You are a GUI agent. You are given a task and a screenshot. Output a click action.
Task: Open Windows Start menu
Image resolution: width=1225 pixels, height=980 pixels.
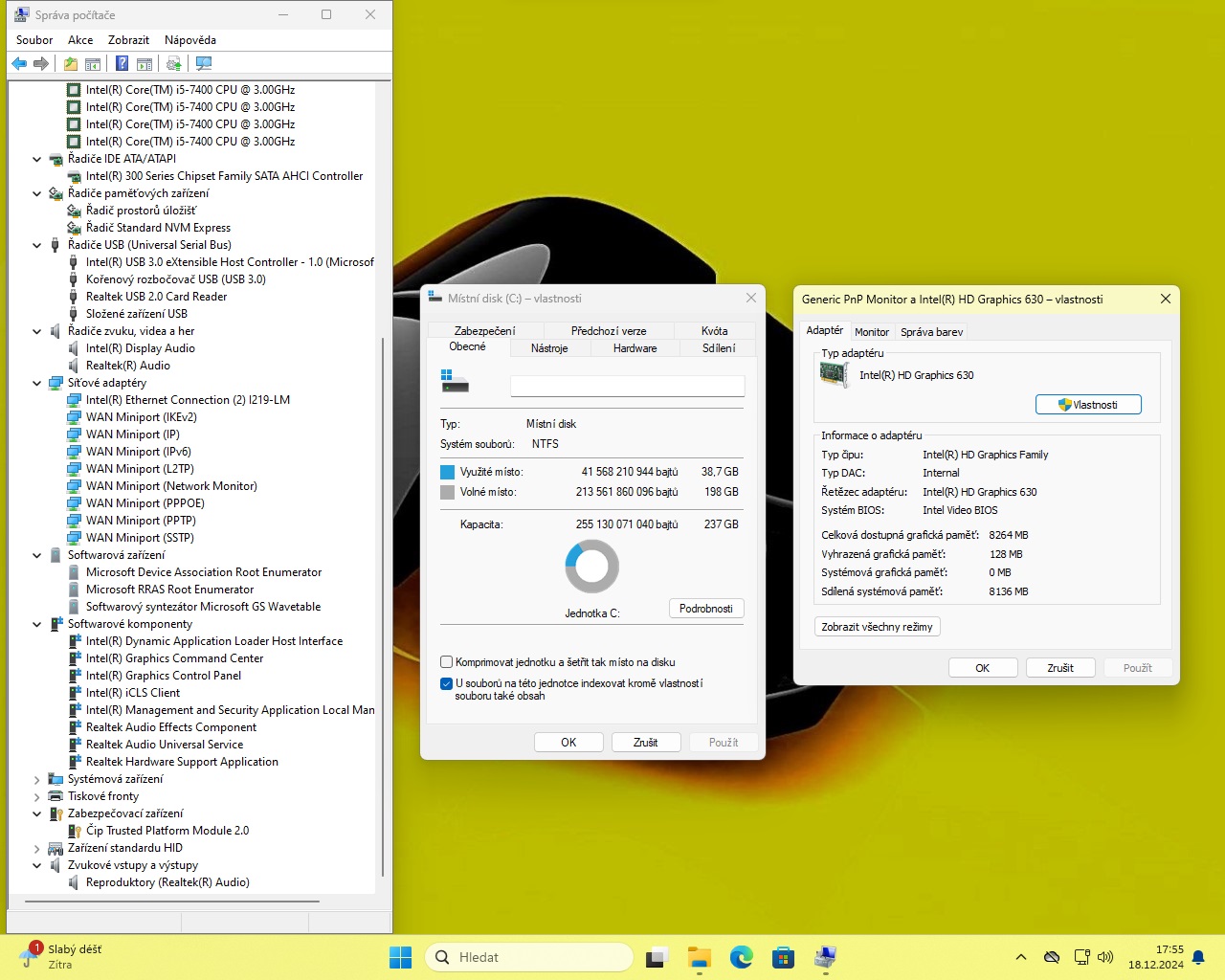400,957
